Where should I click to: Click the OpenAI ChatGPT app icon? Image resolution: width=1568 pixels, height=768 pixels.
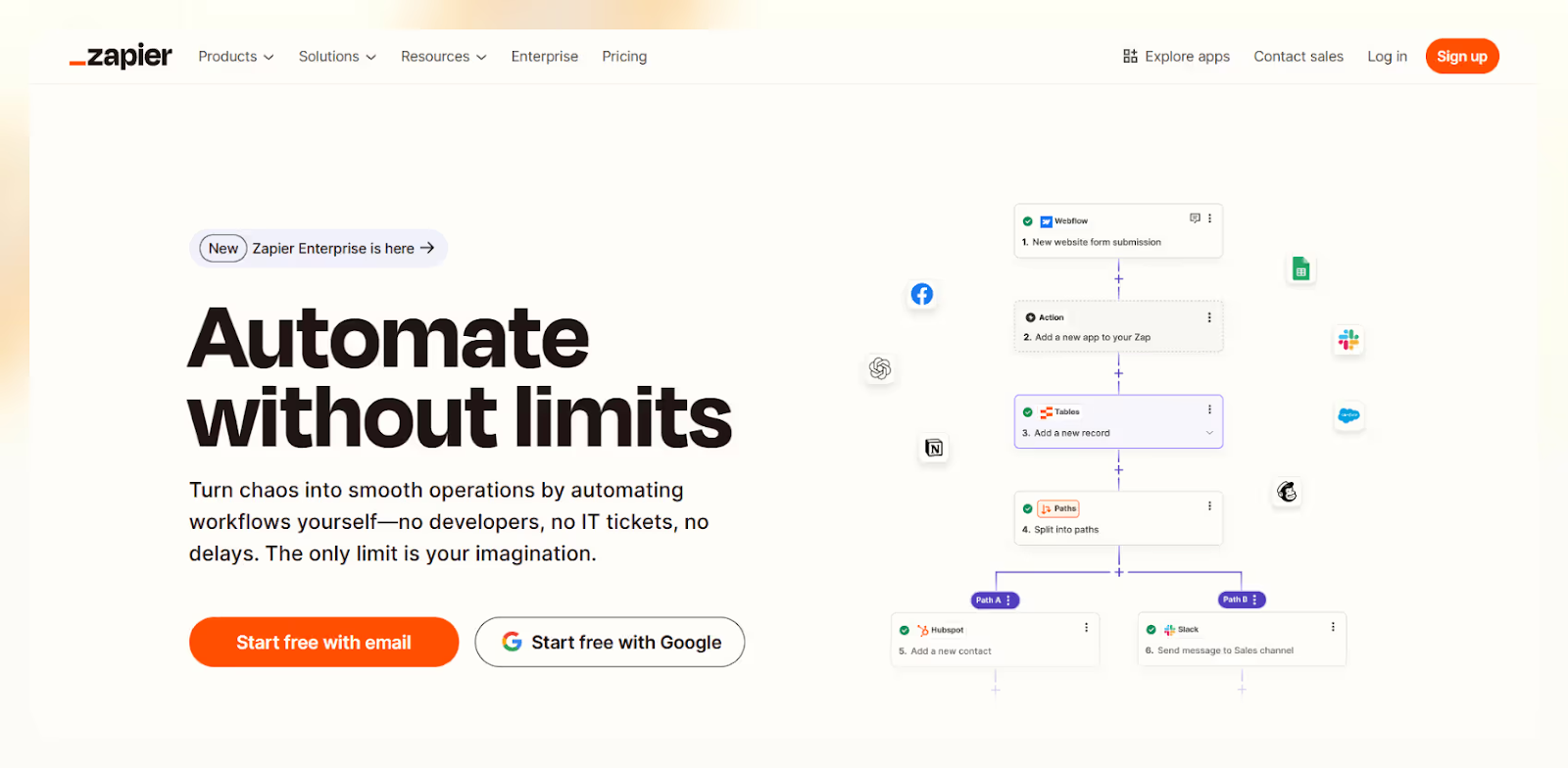[880, 368]
